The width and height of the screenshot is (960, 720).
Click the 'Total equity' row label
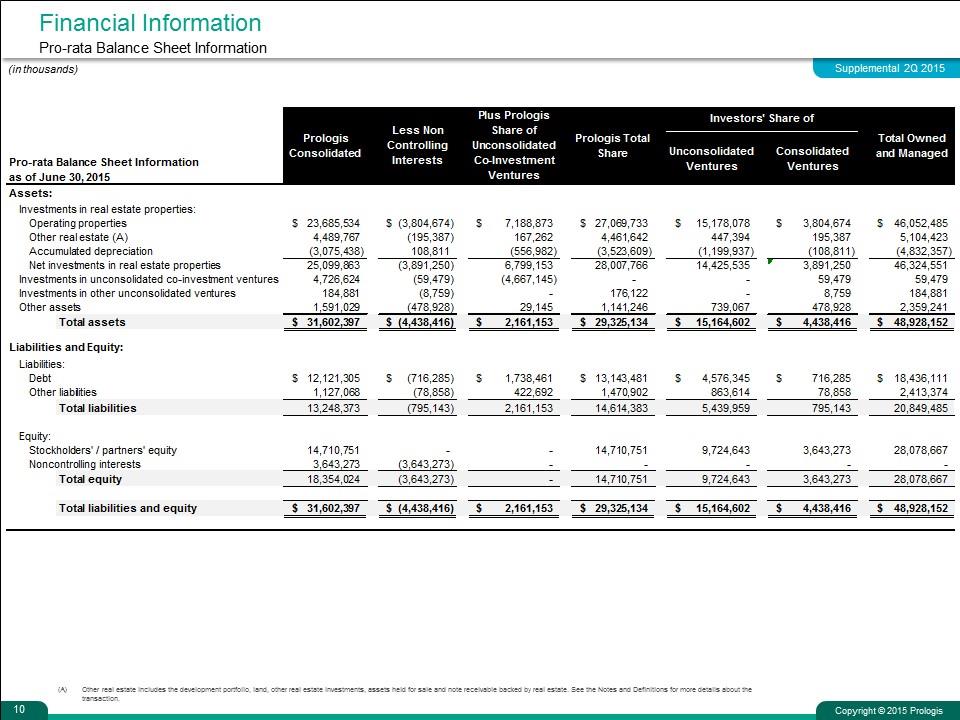click(90, 479)
